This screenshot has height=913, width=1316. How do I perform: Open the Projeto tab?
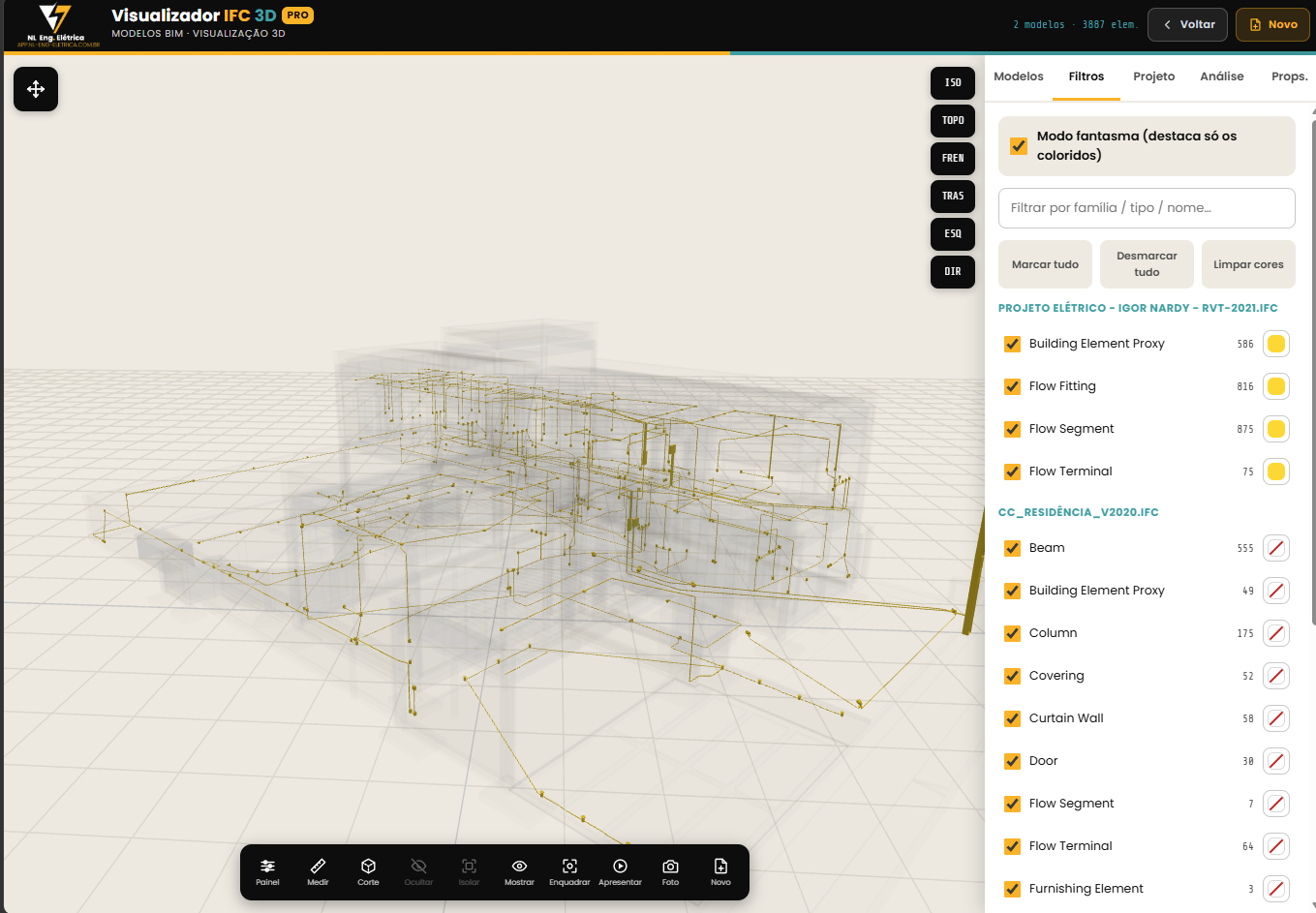pos(1154,76)
